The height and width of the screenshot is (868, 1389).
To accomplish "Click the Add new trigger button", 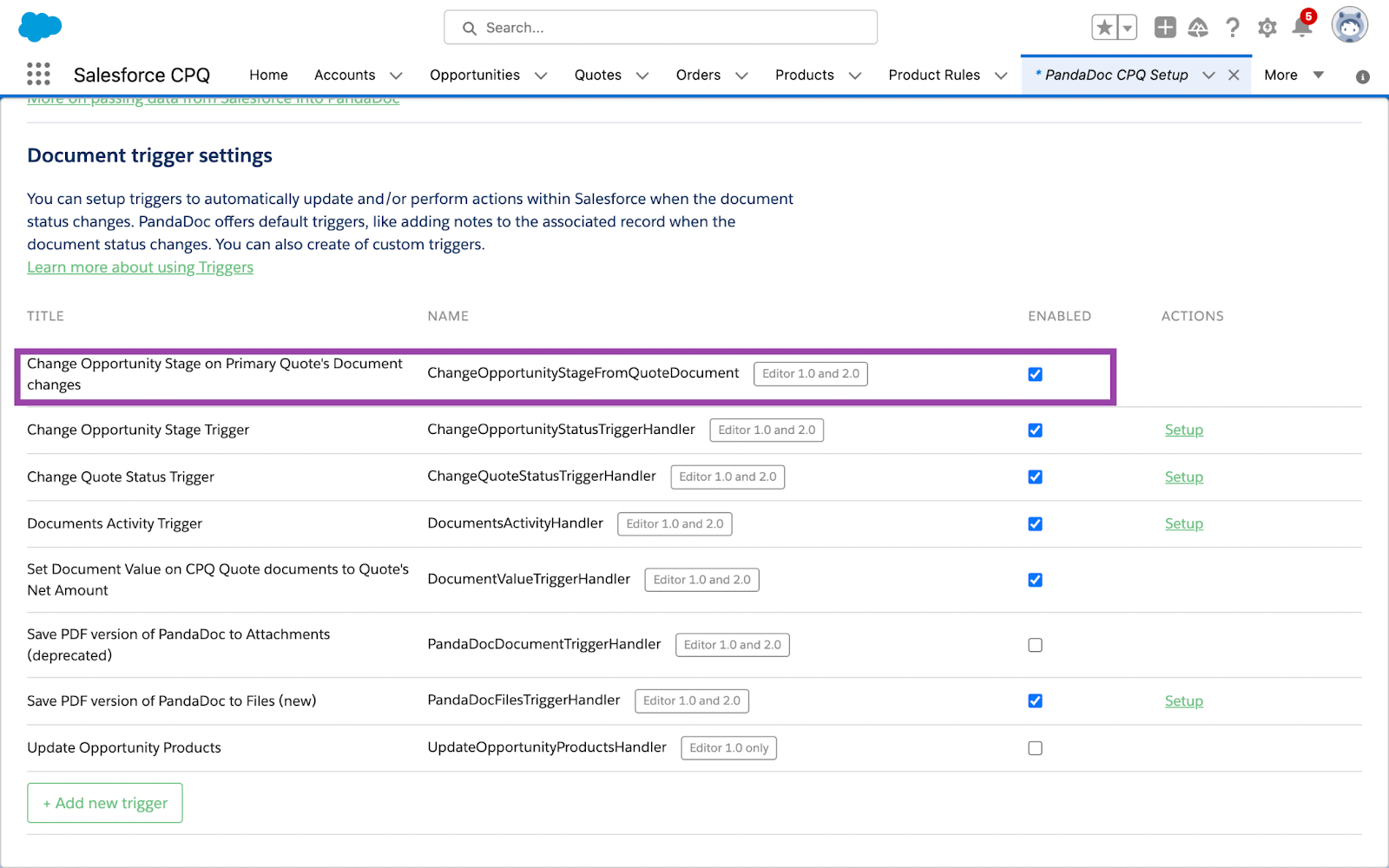I will click(105, 803).
